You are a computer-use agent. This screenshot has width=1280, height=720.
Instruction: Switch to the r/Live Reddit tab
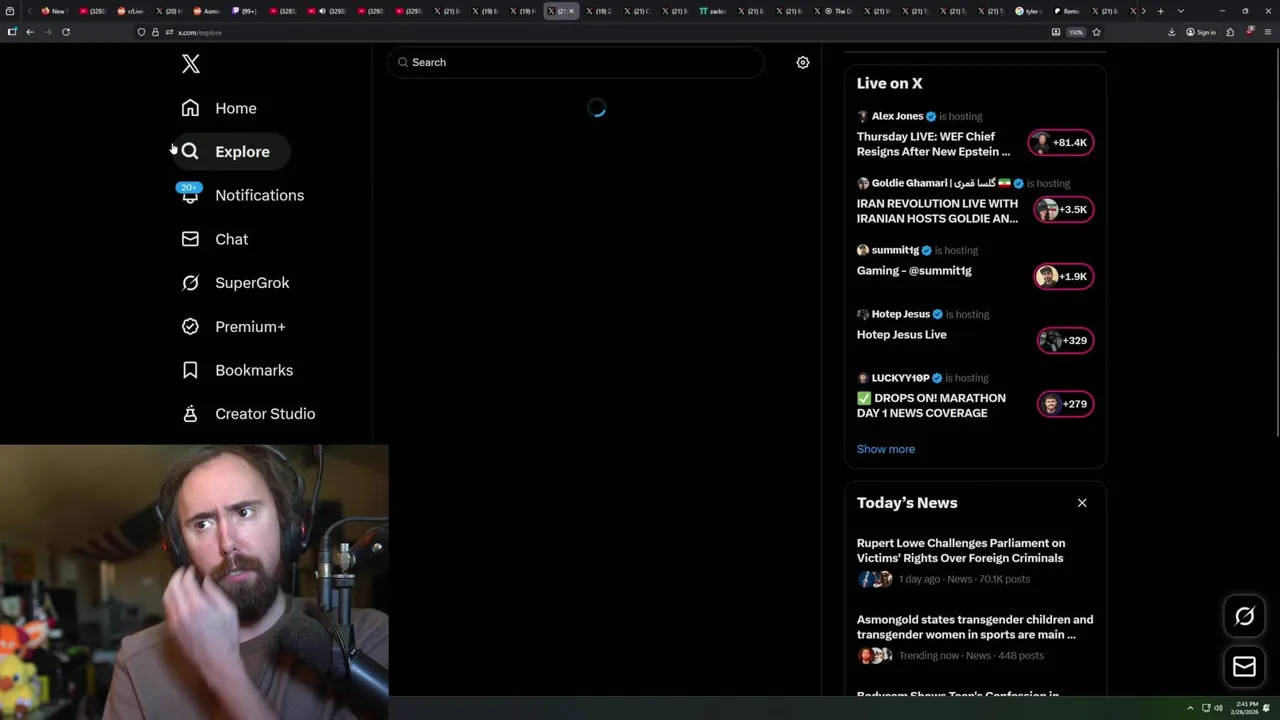point(129,11)
